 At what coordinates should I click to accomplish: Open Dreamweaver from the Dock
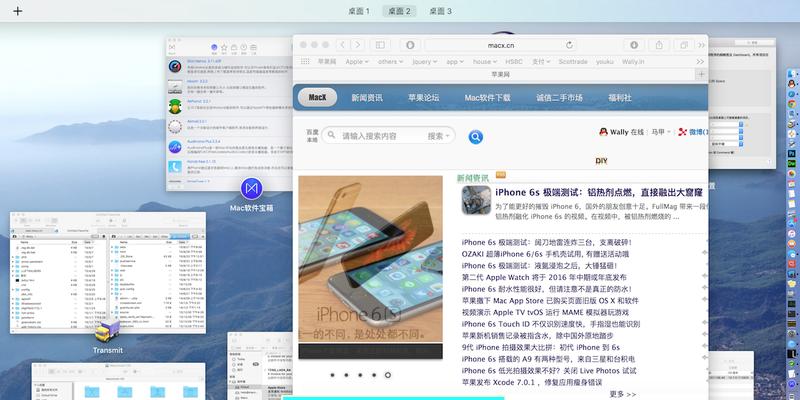[792, 163]
